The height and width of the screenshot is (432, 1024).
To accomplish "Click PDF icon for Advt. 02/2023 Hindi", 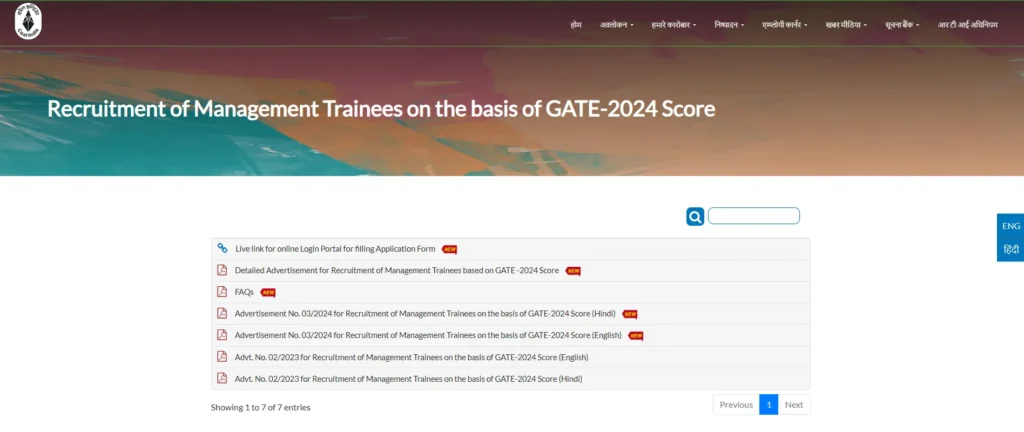I will 222,379.
